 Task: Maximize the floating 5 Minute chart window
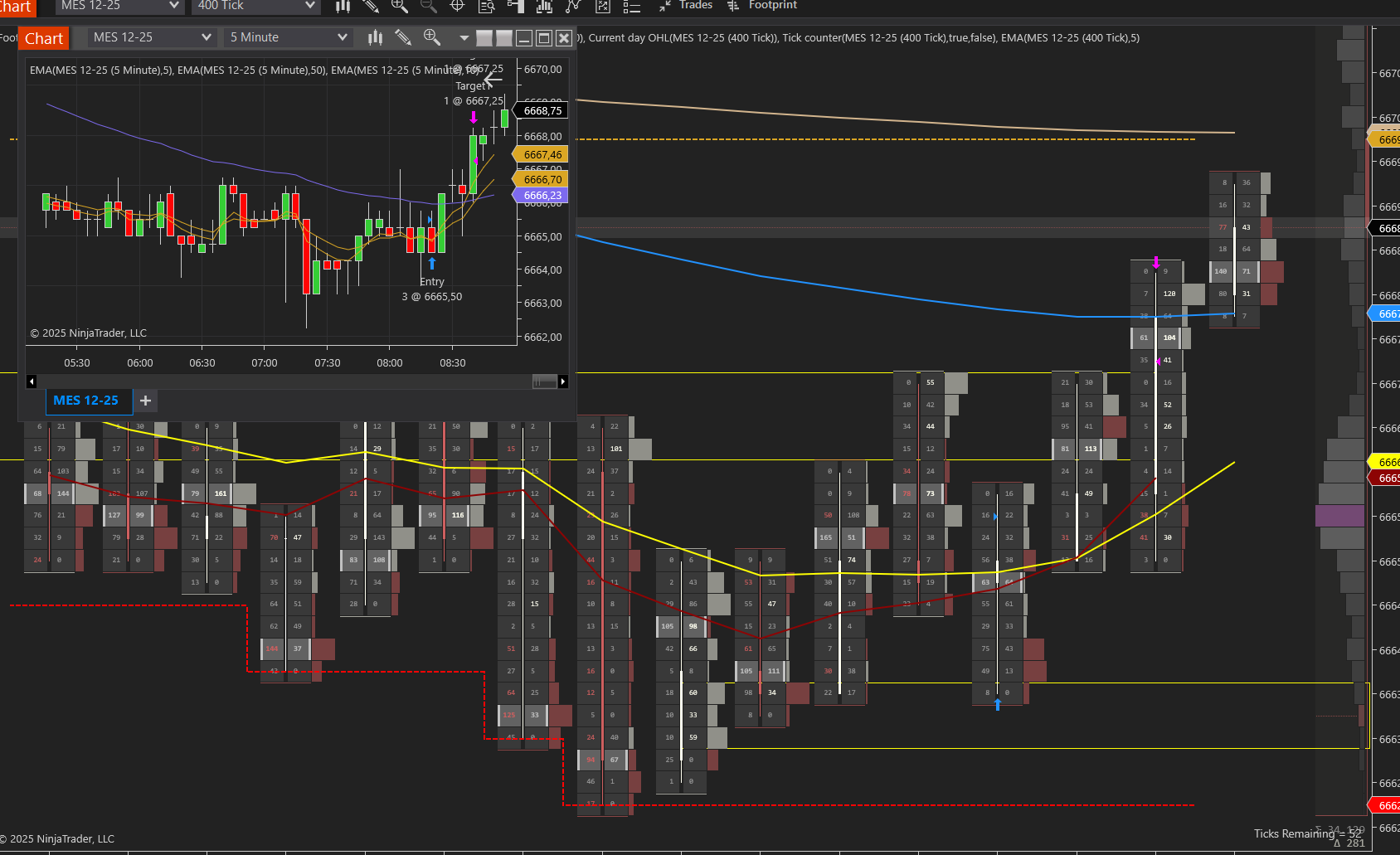pyautogui.click(x=544, y=38)
